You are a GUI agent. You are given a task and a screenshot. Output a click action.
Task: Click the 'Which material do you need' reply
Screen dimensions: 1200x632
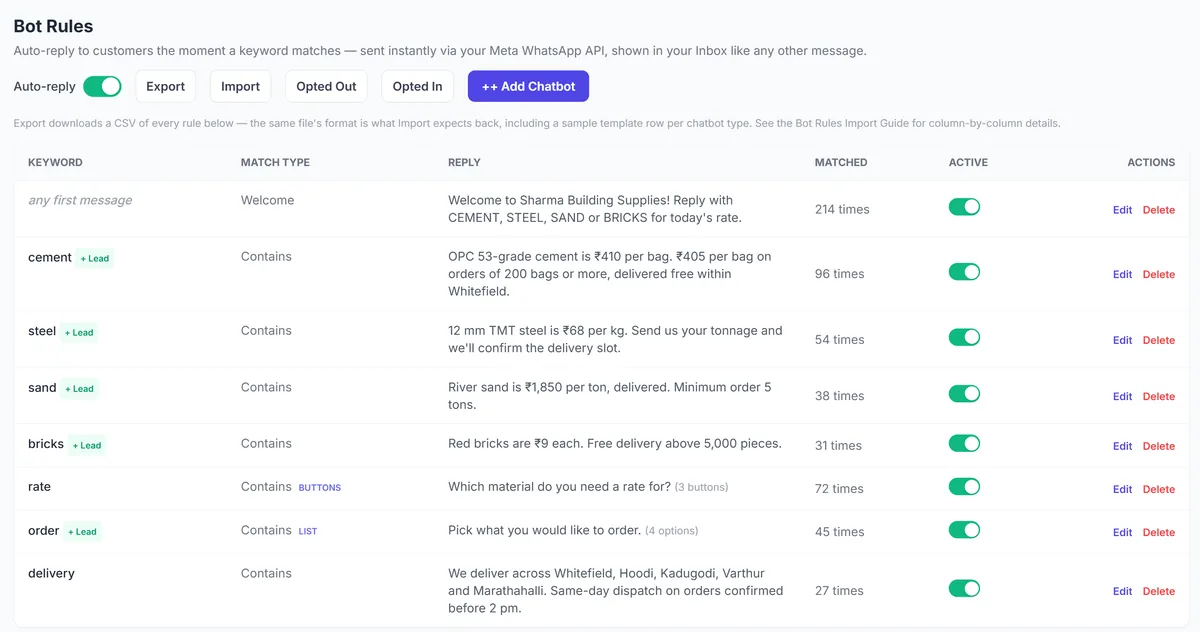pos(588,487)
